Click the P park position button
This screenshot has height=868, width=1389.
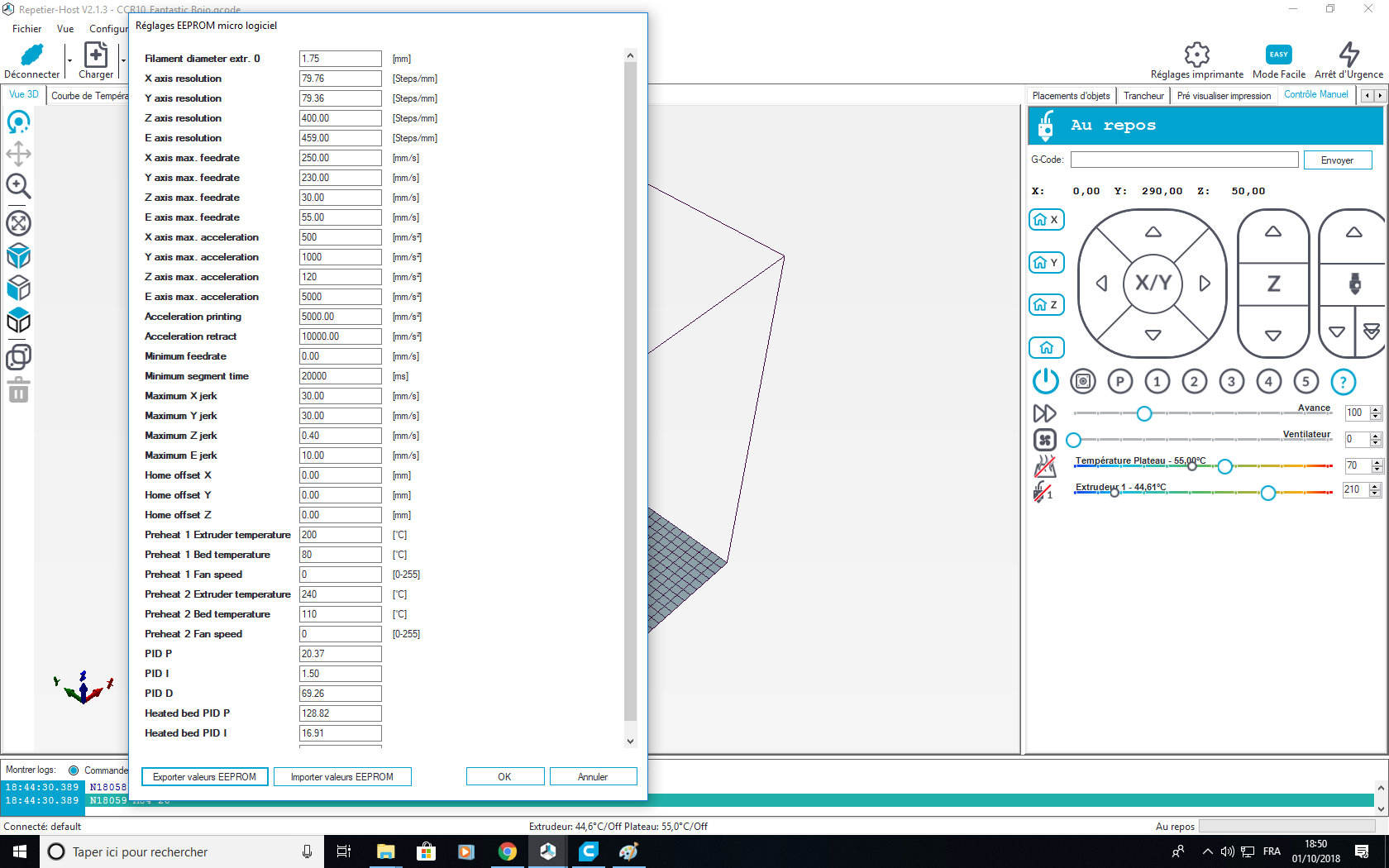1119,381
